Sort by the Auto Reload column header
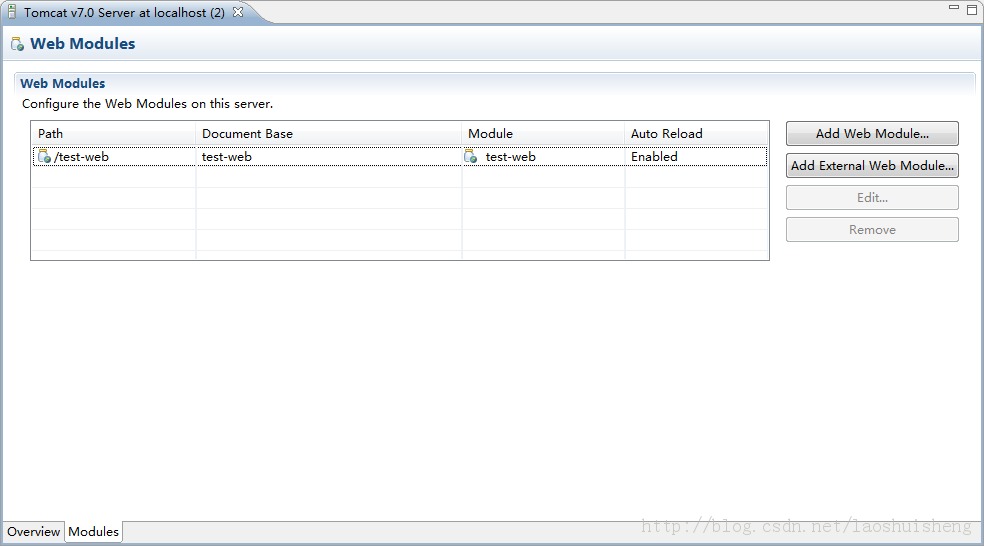Viewport: 984px width, 546px height. pyautogui.click(x=697, y=134)
